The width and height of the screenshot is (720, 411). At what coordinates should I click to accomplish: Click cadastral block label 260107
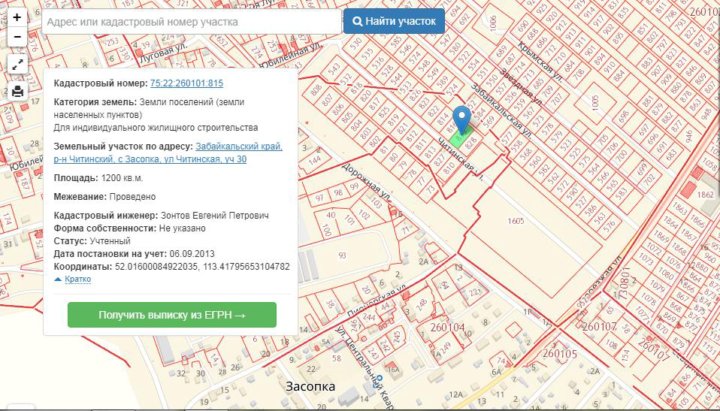598,326
